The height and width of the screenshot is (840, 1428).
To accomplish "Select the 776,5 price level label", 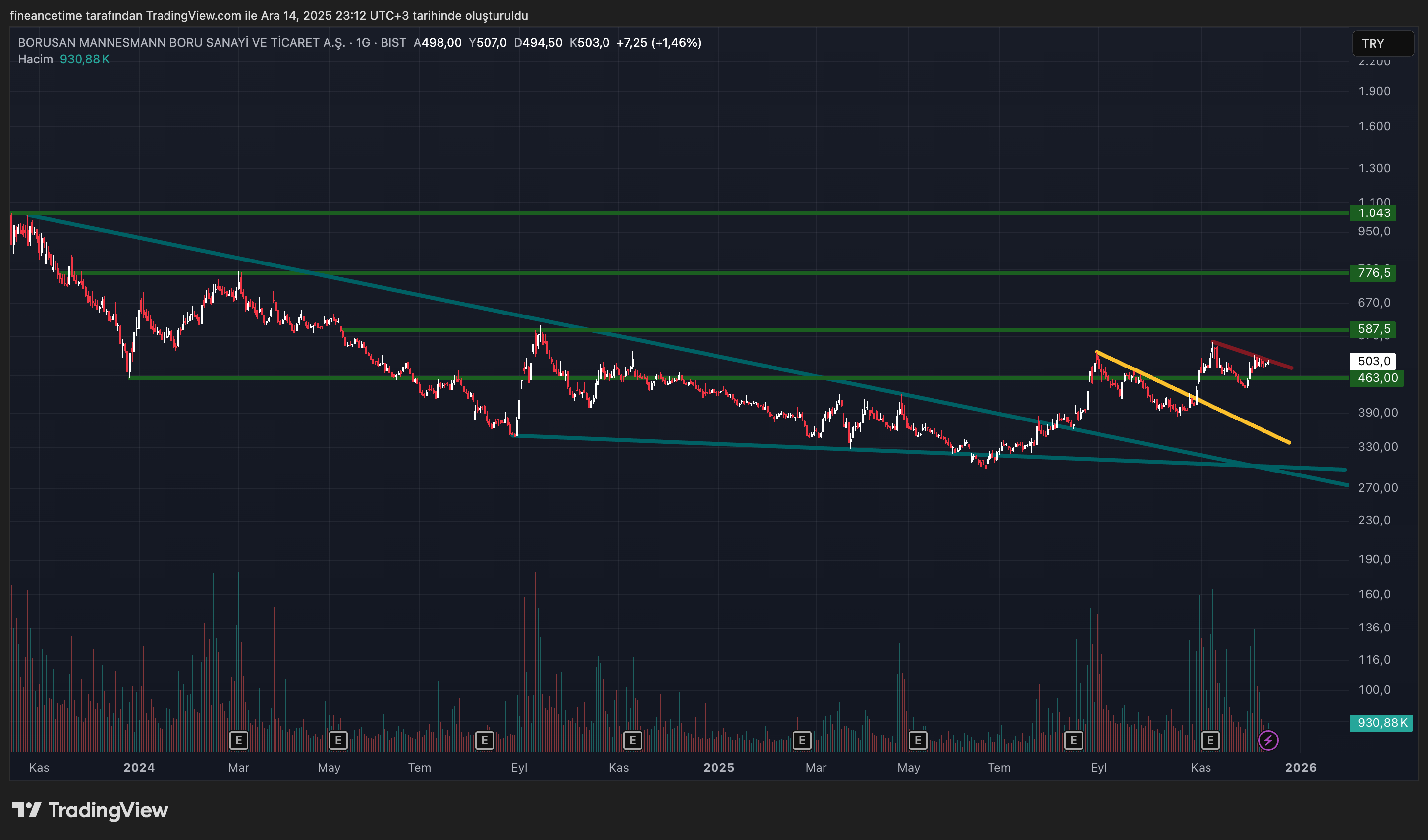I will pyautogui.click(x=1373, y=273).
